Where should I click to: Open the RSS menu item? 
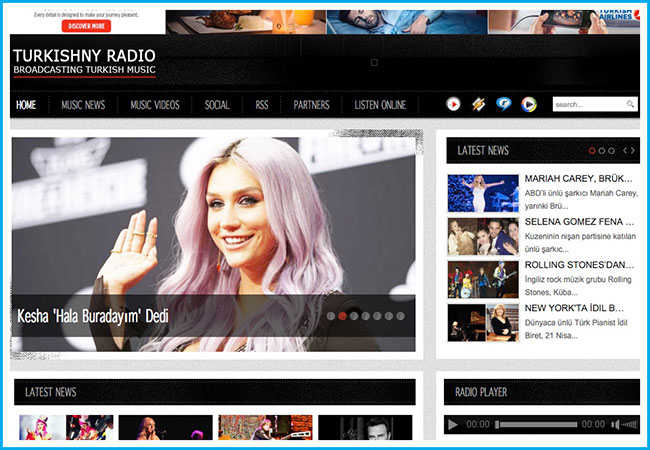tap(262, 105)
